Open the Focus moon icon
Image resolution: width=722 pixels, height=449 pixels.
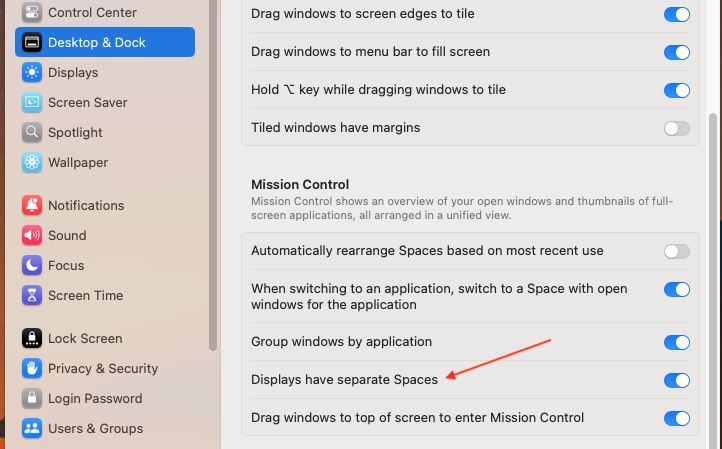(x=32, y=265)
